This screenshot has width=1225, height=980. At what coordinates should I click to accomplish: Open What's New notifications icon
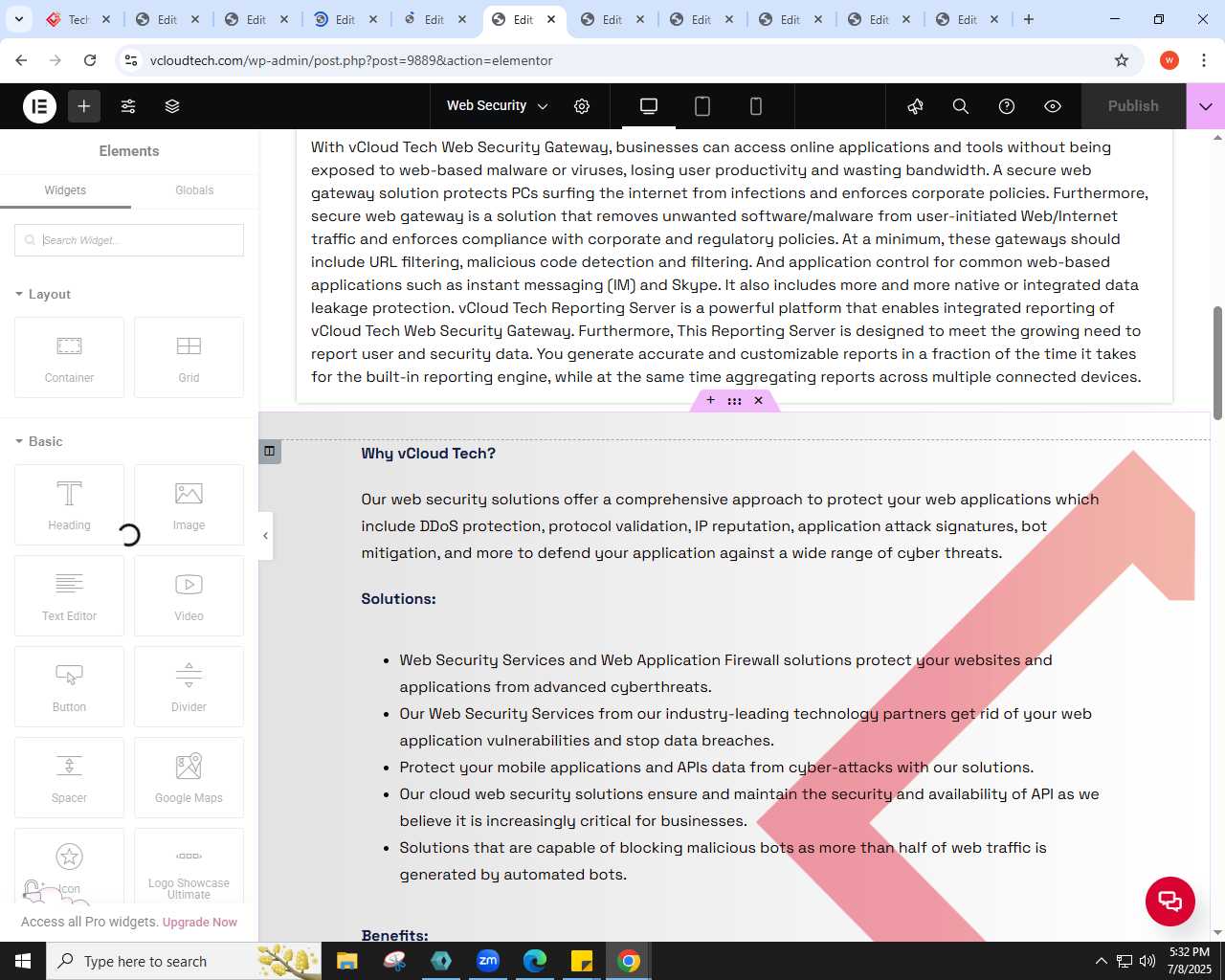pyautogui.click(x=915, y=106)
